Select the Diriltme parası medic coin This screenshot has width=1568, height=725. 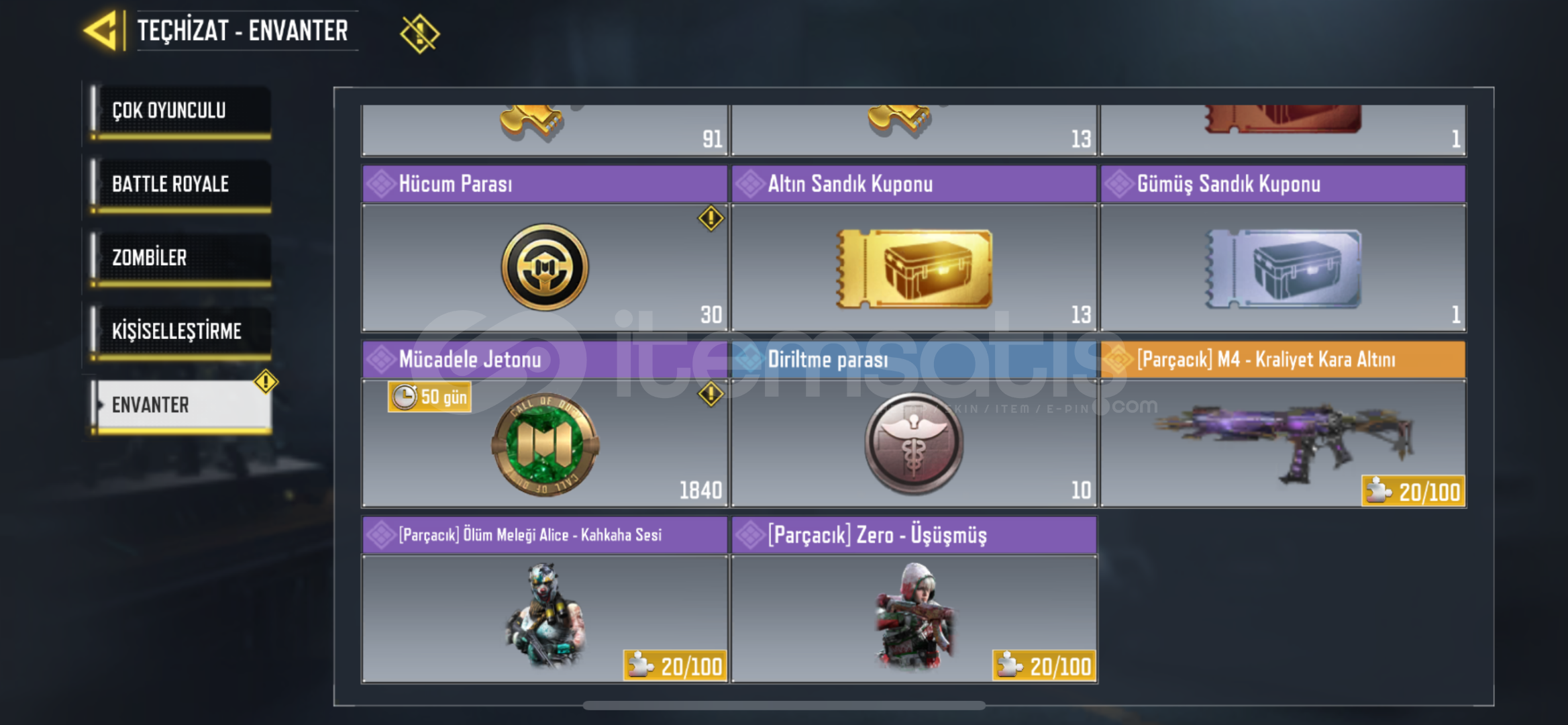pyautogui.click(x=914, y=443)
